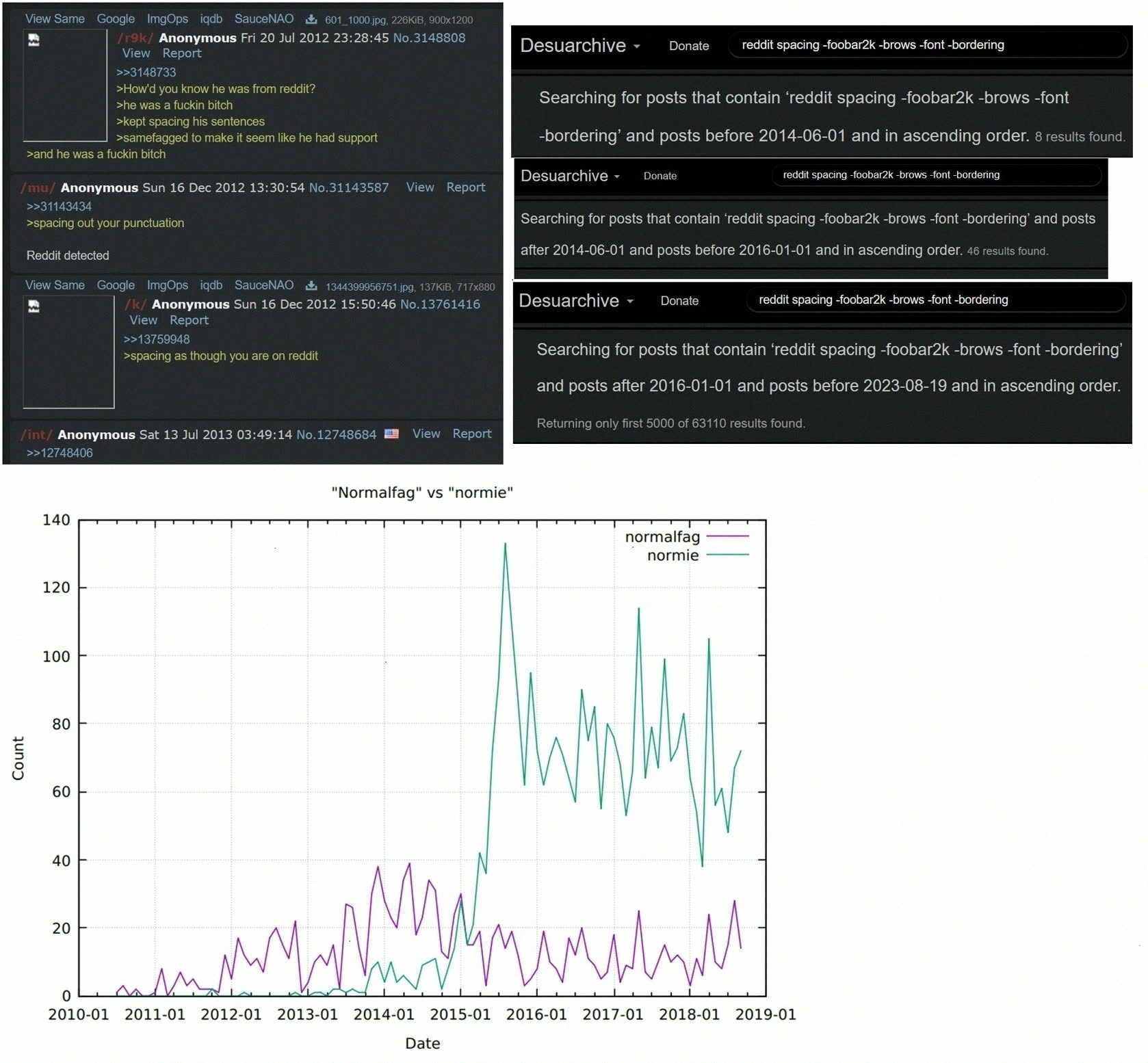Follow quote link >>31143434
The height and width of the screenshot is (1063, 1148).
click(x=59, y=206)
